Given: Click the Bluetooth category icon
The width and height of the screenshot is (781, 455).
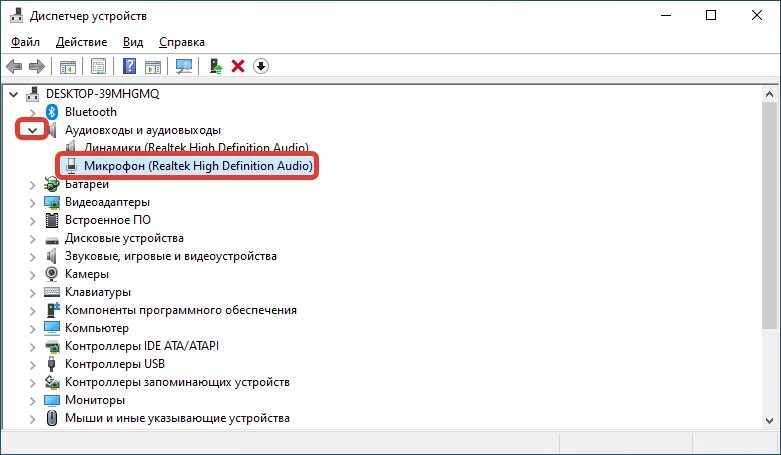Looking at the screenshot, I should [52, 112].
